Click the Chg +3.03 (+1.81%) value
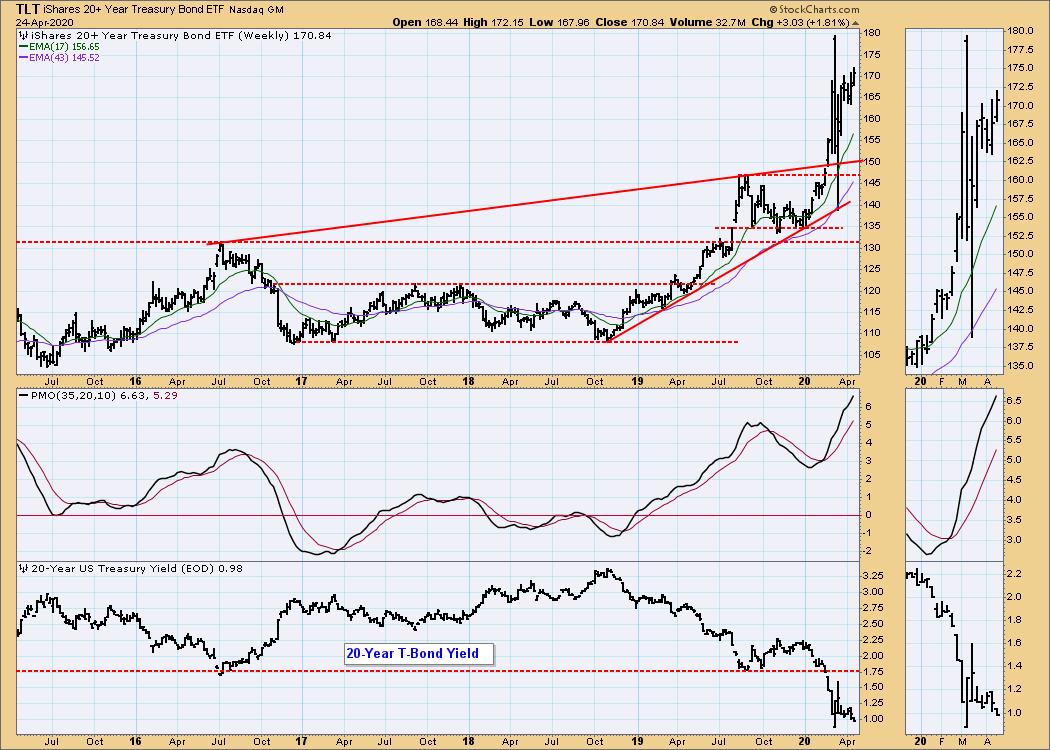Image resolution: width=1050 pixels, height=750 pixels. pyautogui.click(x=801, y=22)
